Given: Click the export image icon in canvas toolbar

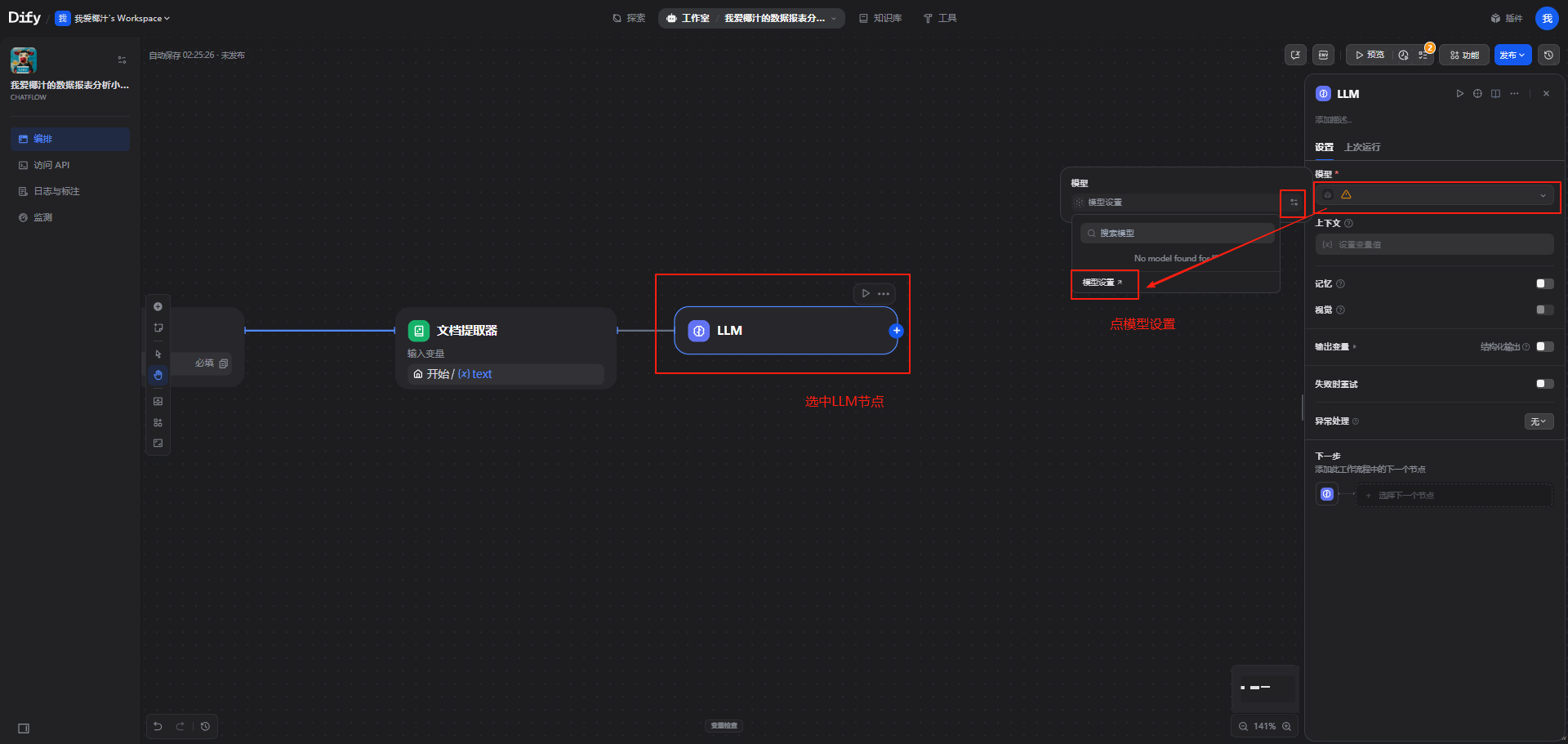Looking at the screenshot, I should click(x=158, y=401).
